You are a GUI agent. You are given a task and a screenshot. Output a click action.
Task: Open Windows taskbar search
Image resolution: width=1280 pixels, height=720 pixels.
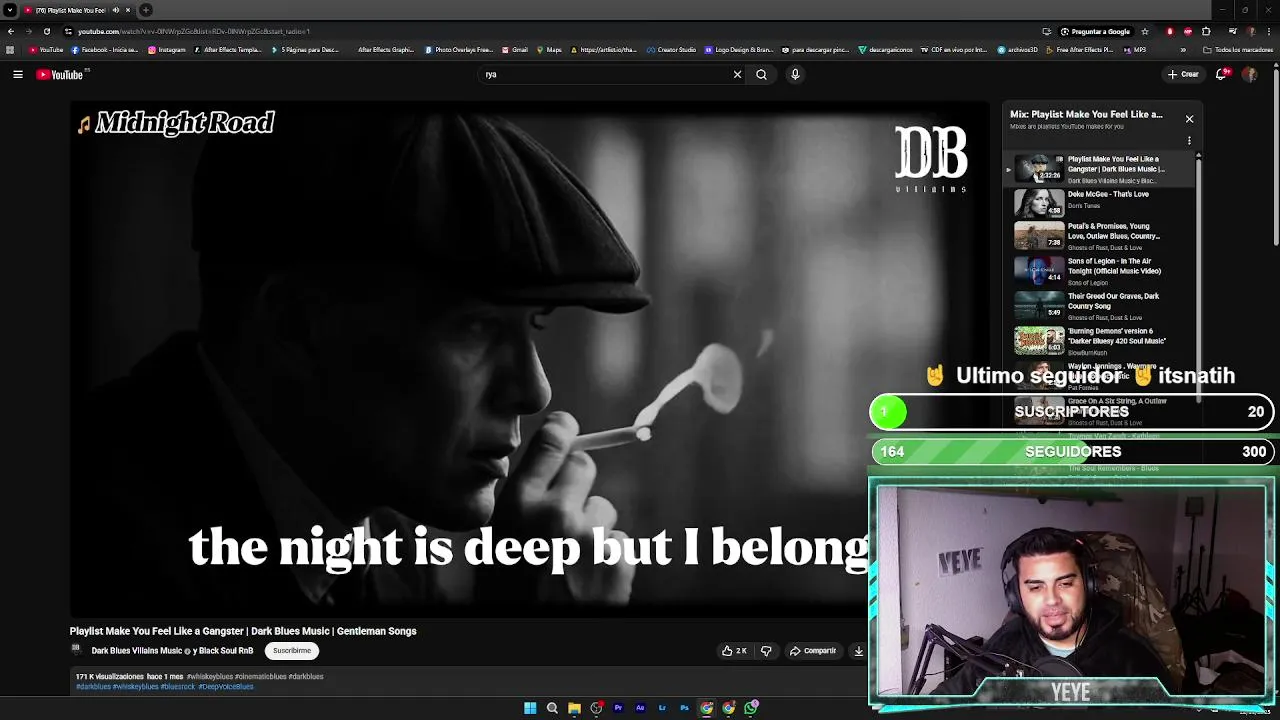pyautogui.click(x=552, y=708)
